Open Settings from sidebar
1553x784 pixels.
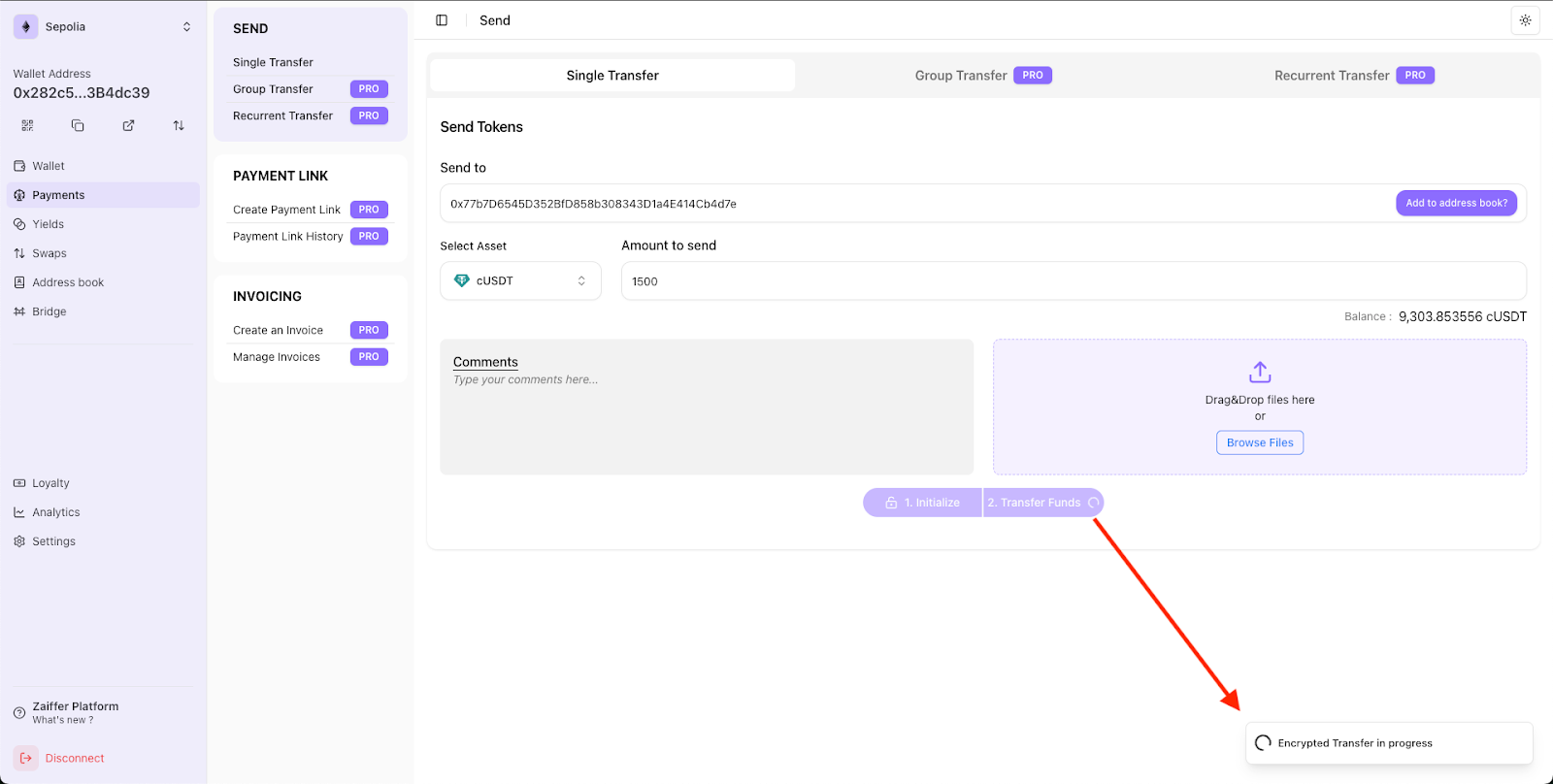coord(103,541)
